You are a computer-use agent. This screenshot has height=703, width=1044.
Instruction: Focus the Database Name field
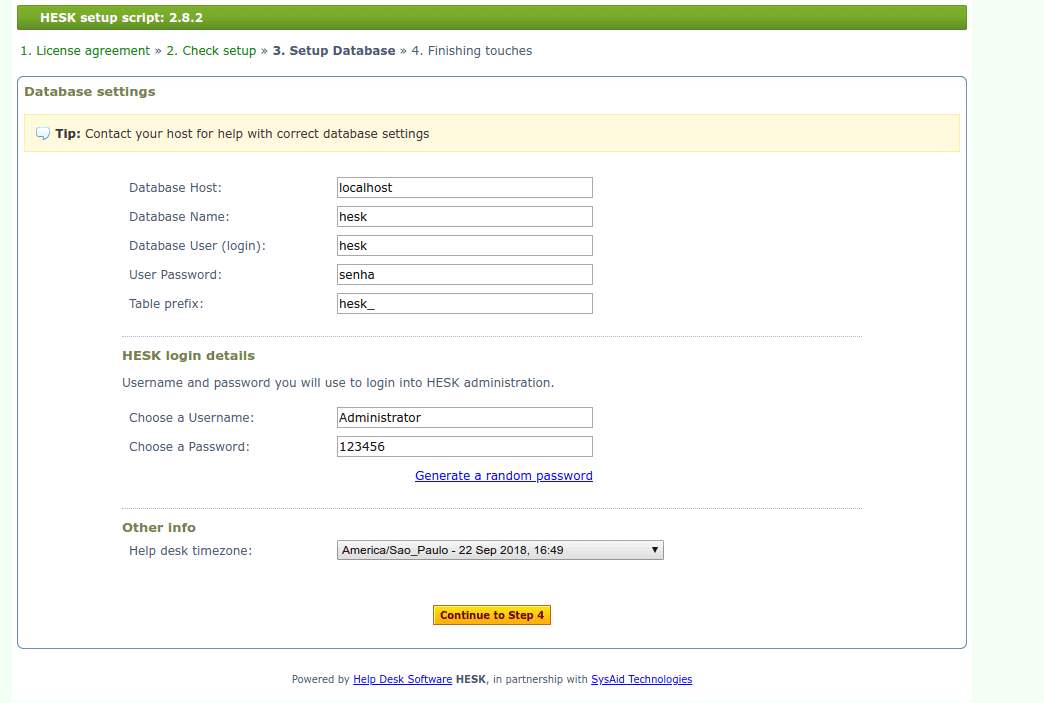tap(465, 216)
